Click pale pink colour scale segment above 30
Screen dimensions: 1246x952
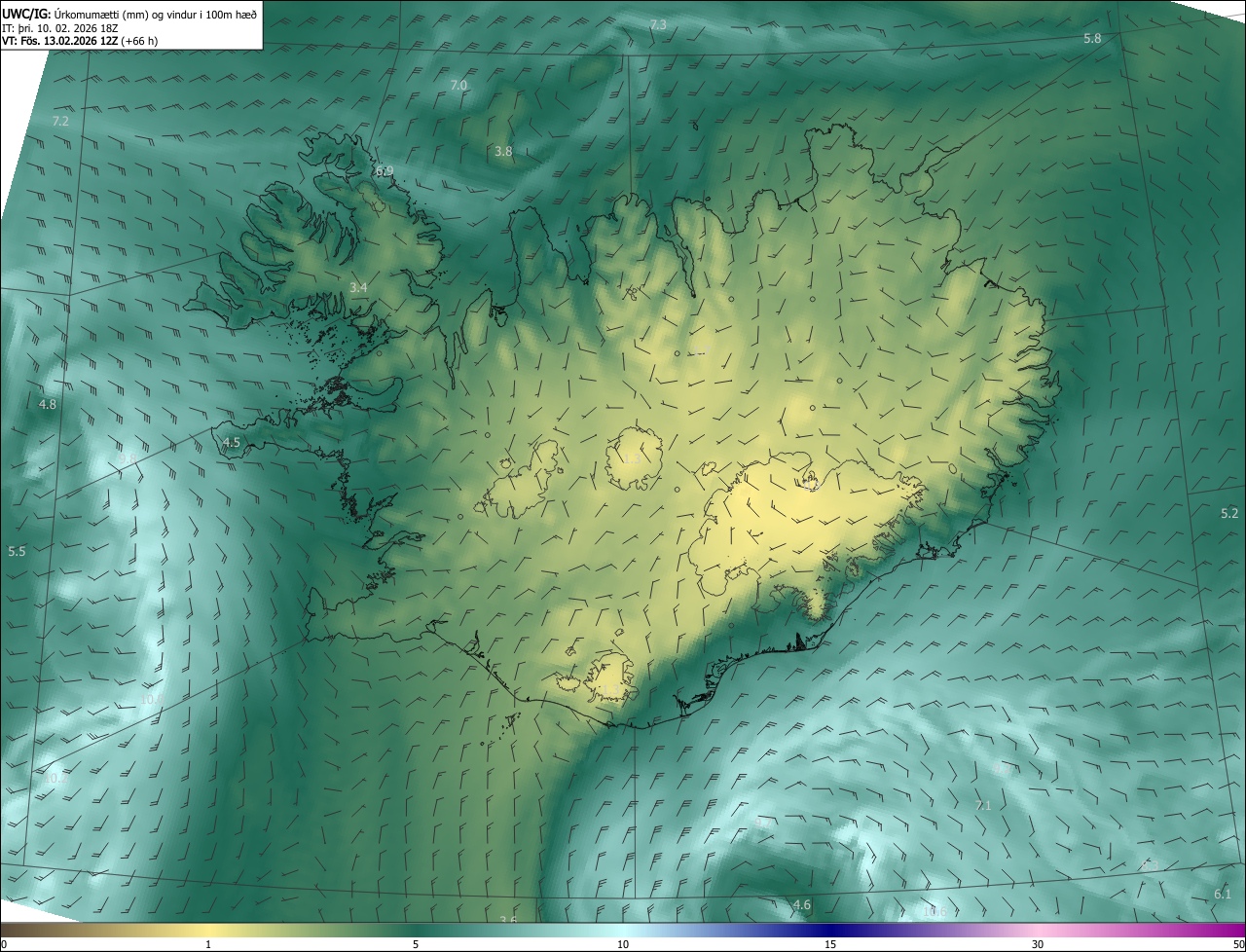1038,930
